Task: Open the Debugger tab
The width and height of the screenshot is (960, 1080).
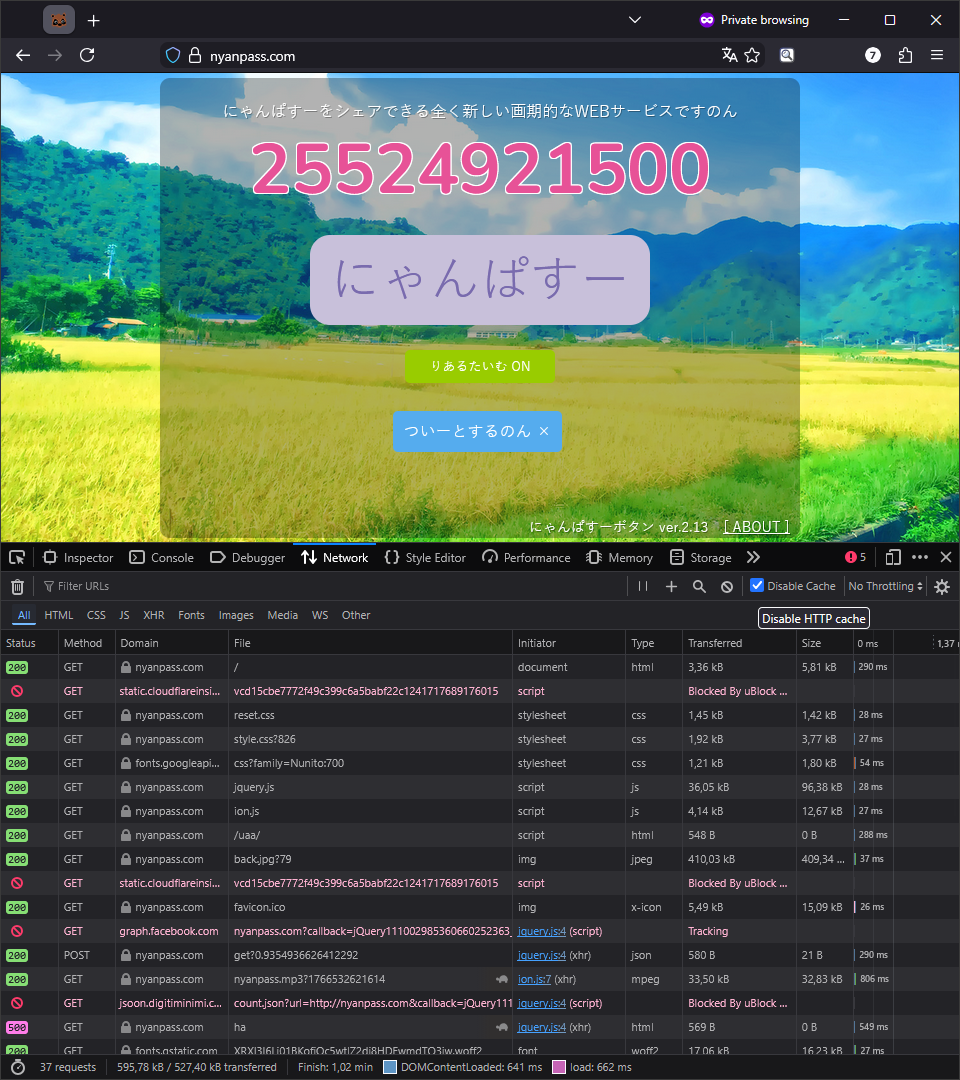Action: click(x=247, y=557)
